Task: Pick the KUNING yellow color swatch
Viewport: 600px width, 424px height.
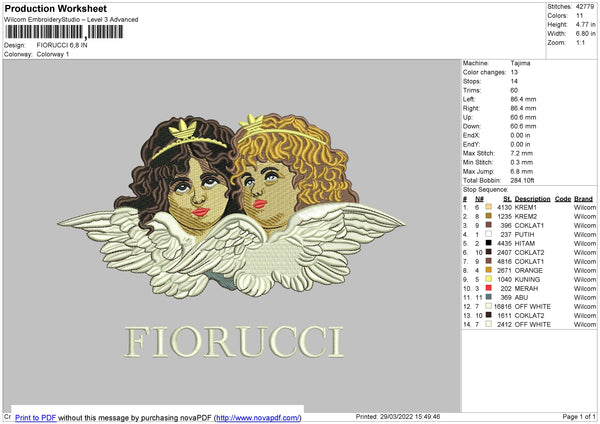Action: click(x=488, y=279)
